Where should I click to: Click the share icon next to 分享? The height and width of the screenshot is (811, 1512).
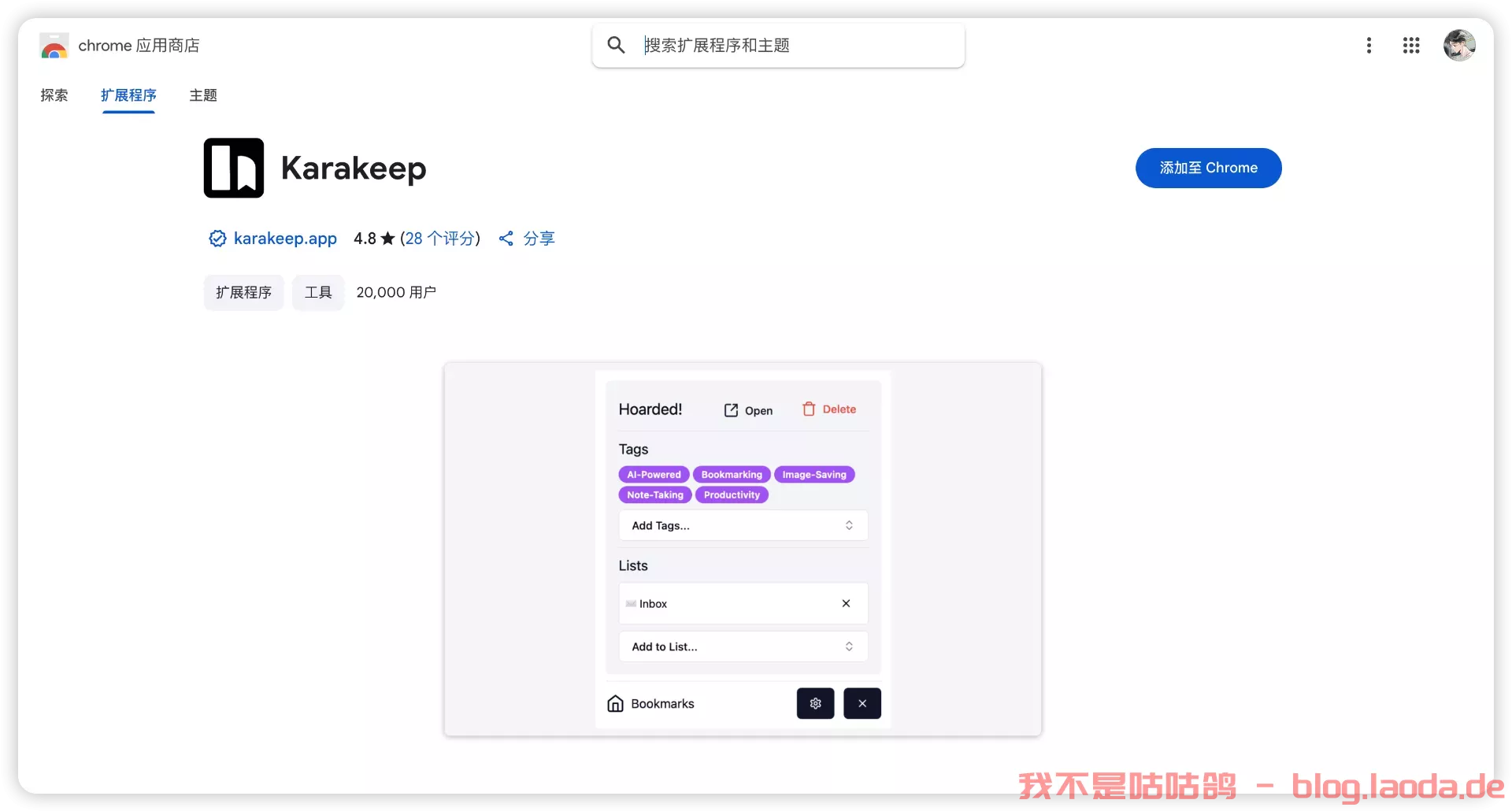[x=506, y=239]
